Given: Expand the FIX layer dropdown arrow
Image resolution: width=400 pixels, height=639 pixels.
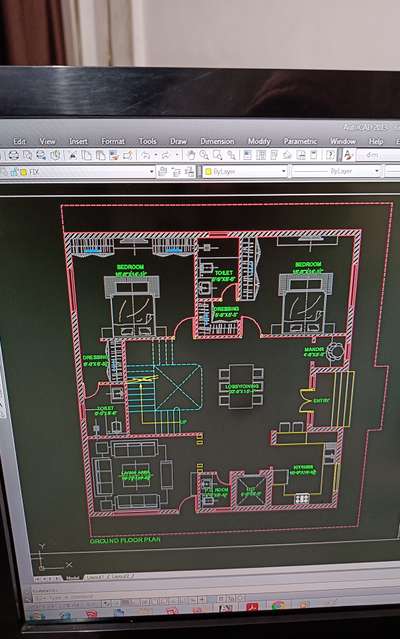Looking at the screenshot, I should tap(152, 172).
